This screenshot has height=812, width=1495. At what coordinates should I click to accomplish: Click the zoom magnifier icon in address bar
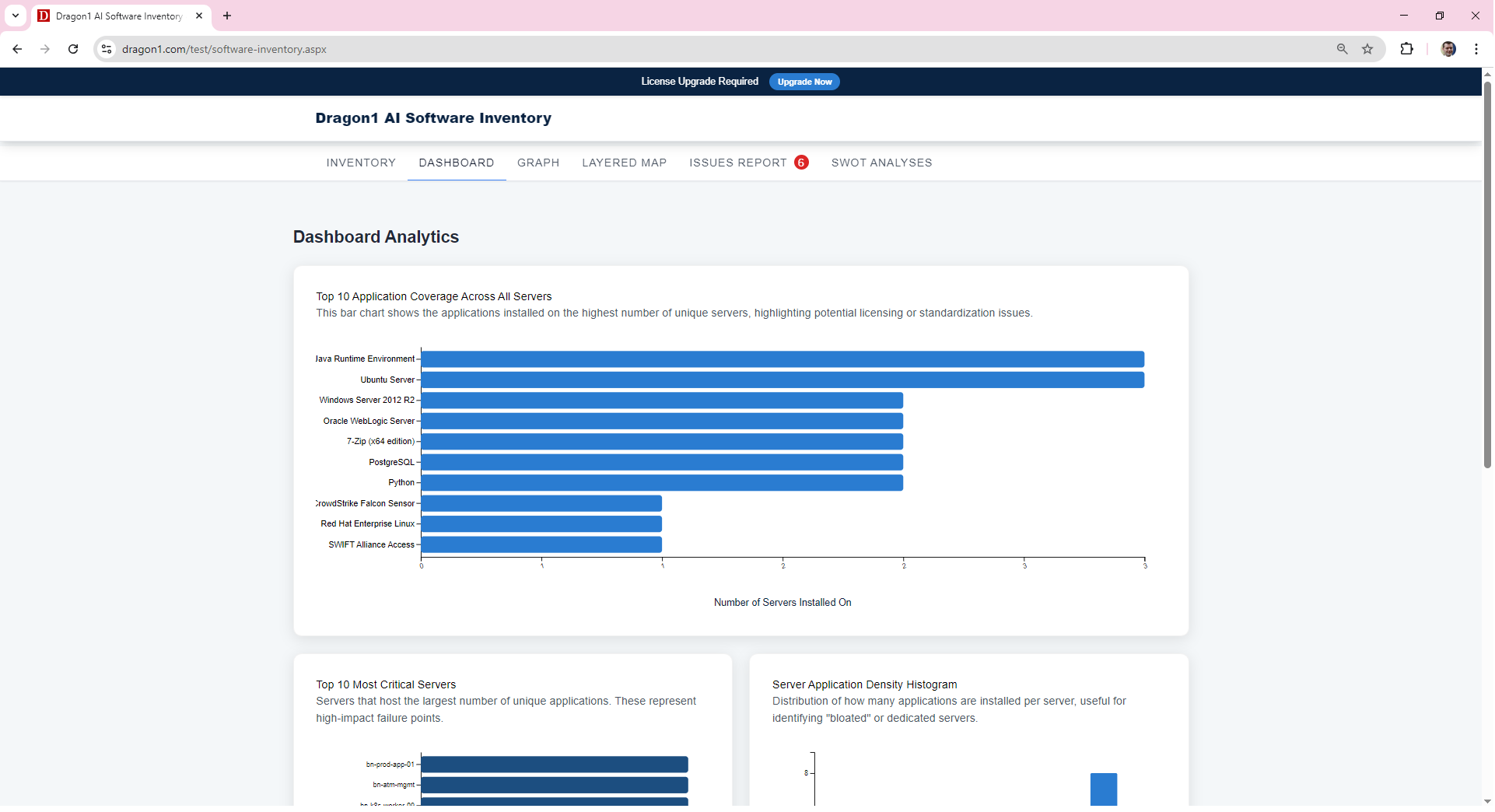1342,48
